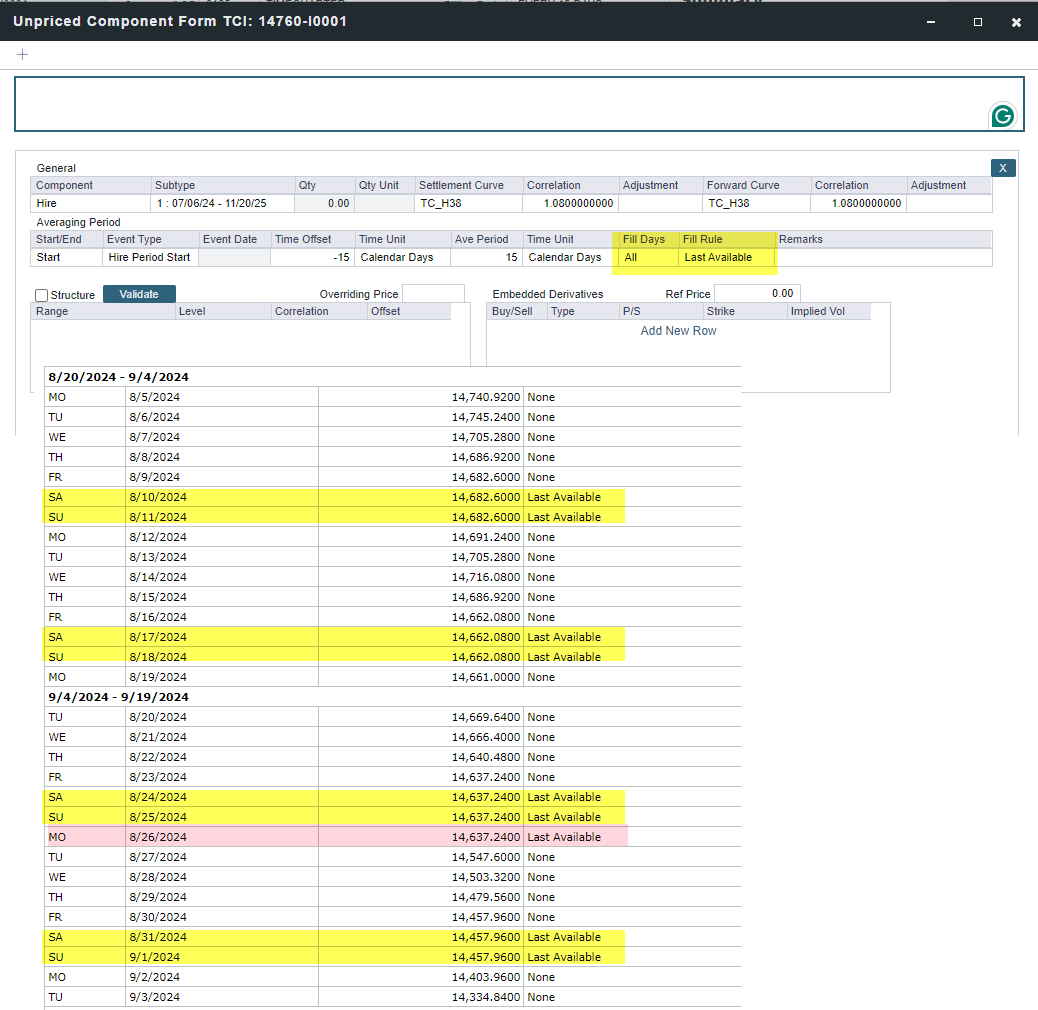1038x1010 pixels.
Task: Close the Unpriced Component Form window
Action: click(1016, 21)
